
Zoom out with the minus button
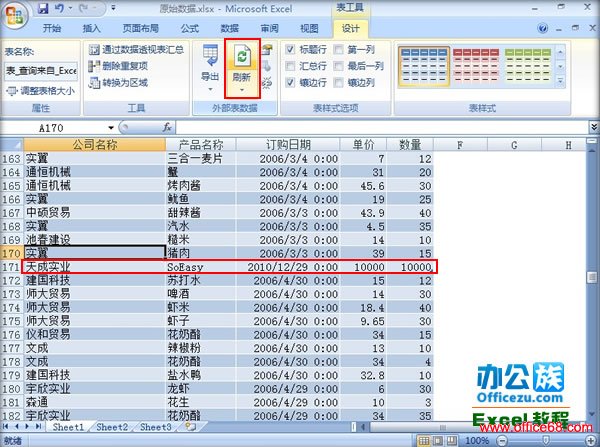pyautogui.click(x=504, y=441)
